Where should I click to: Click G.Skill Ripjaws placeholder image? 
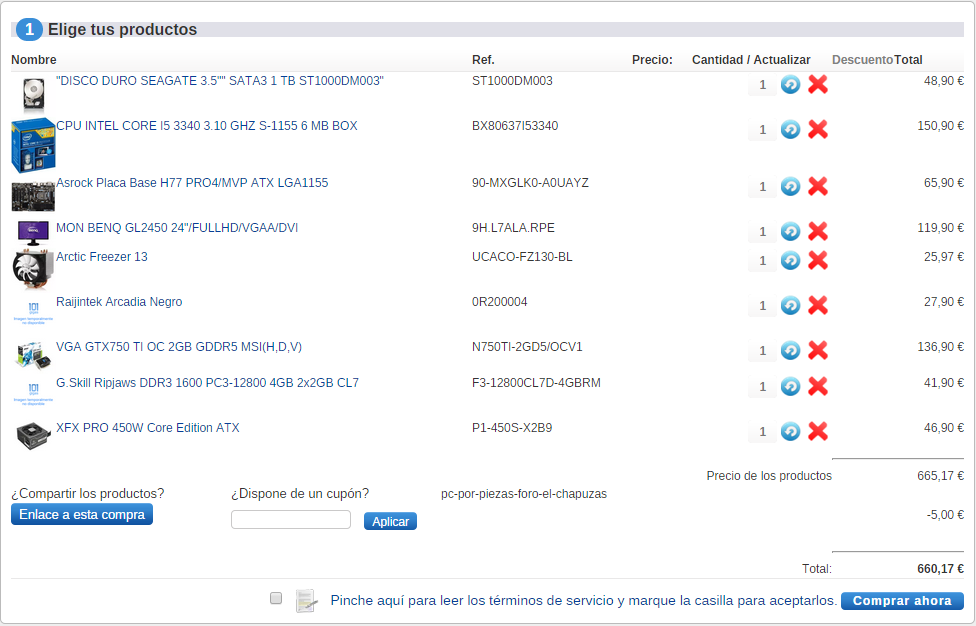[33, 393]
